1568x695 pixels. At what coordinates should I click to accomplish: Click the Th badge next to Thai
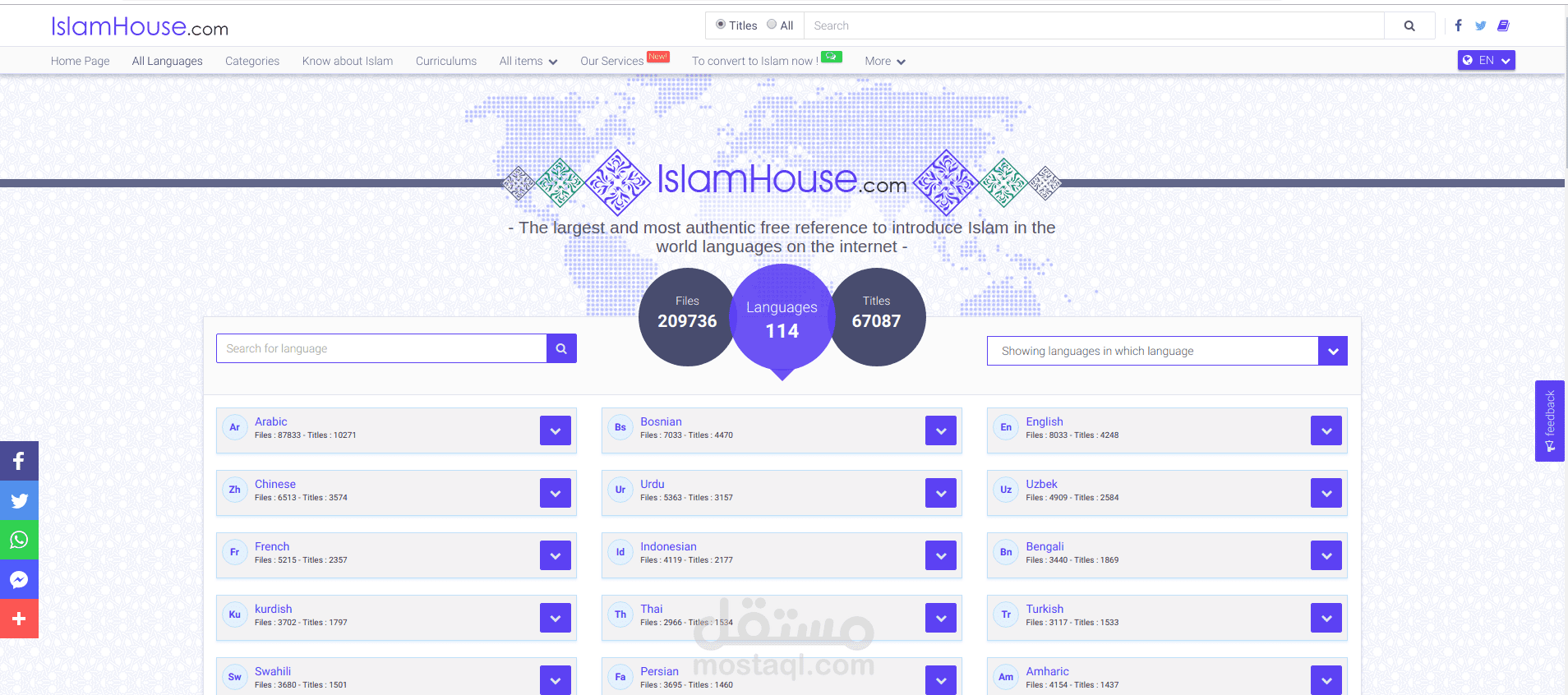tap(620, 614)
